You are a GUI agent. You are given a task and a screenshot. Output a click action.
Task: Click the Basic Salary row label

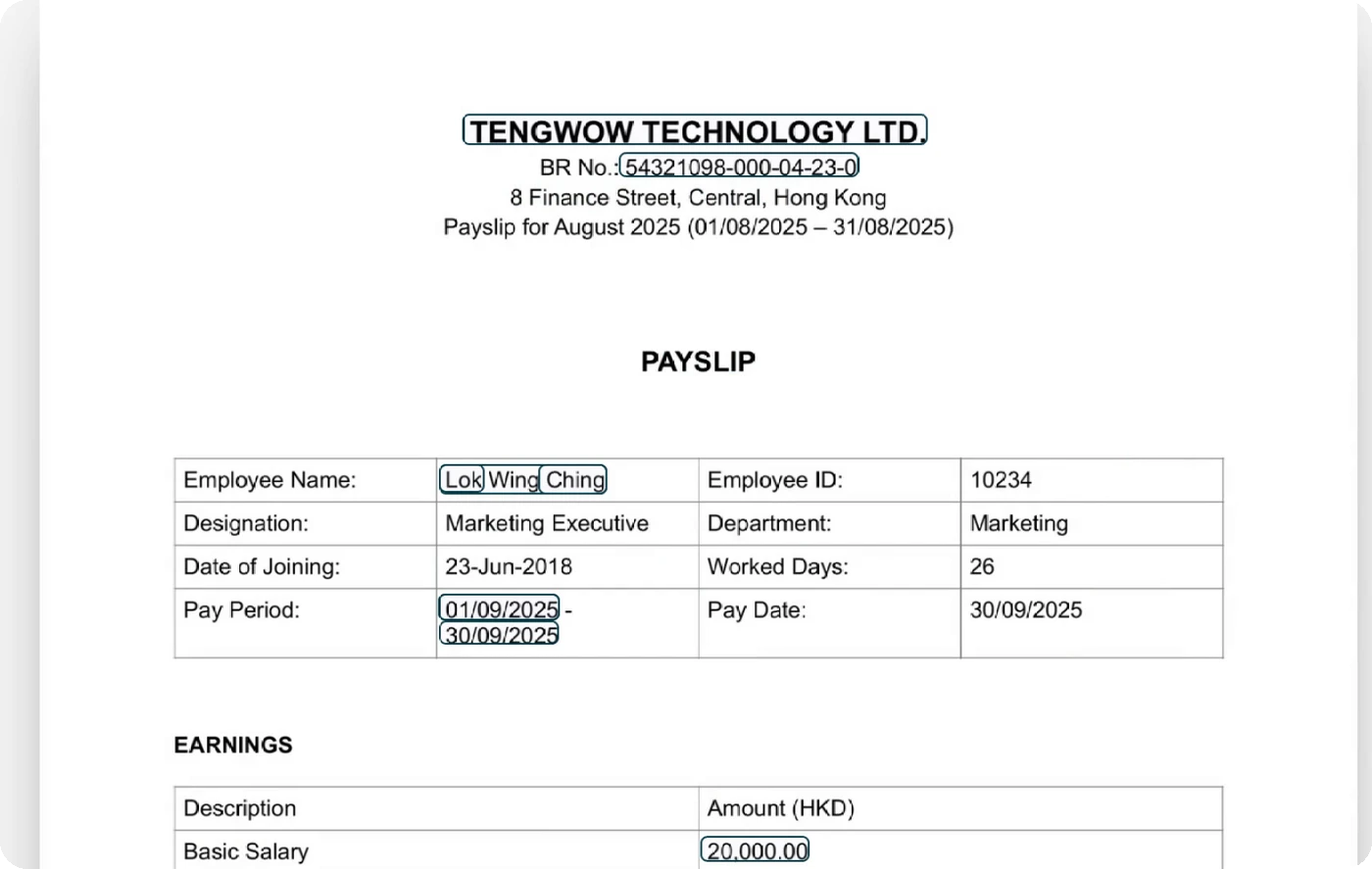click(x=246, y=851)
